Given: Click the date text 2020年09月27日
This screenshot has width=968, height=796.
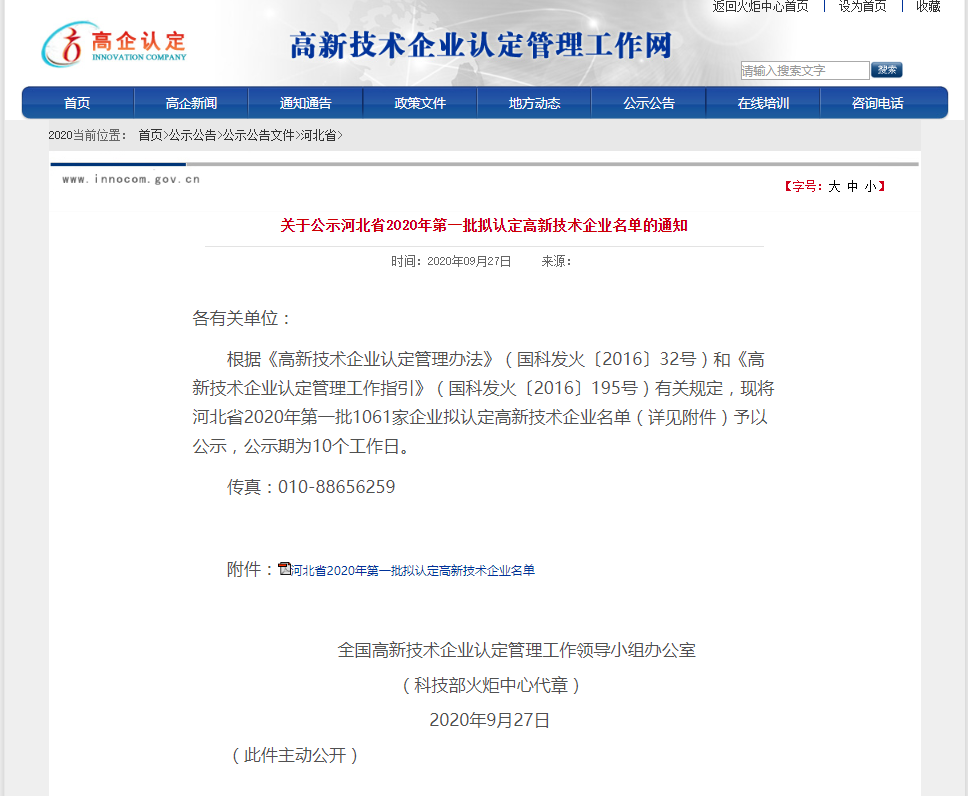Looking at the screenshot, I should (469, 261).
